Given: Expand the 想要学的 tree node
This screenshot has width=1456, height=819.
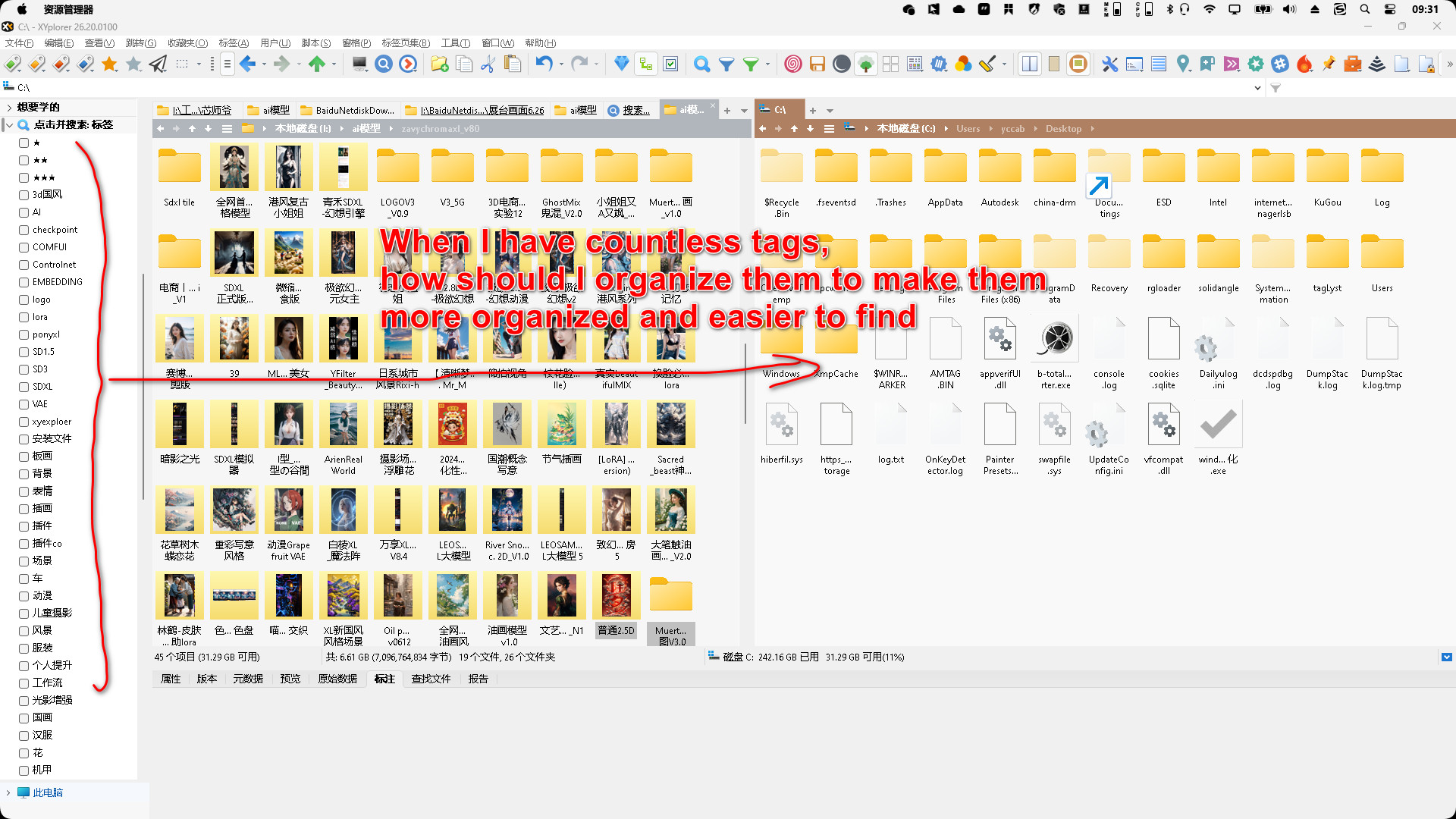Looking at the screenshot, I should tap(8, 107).
